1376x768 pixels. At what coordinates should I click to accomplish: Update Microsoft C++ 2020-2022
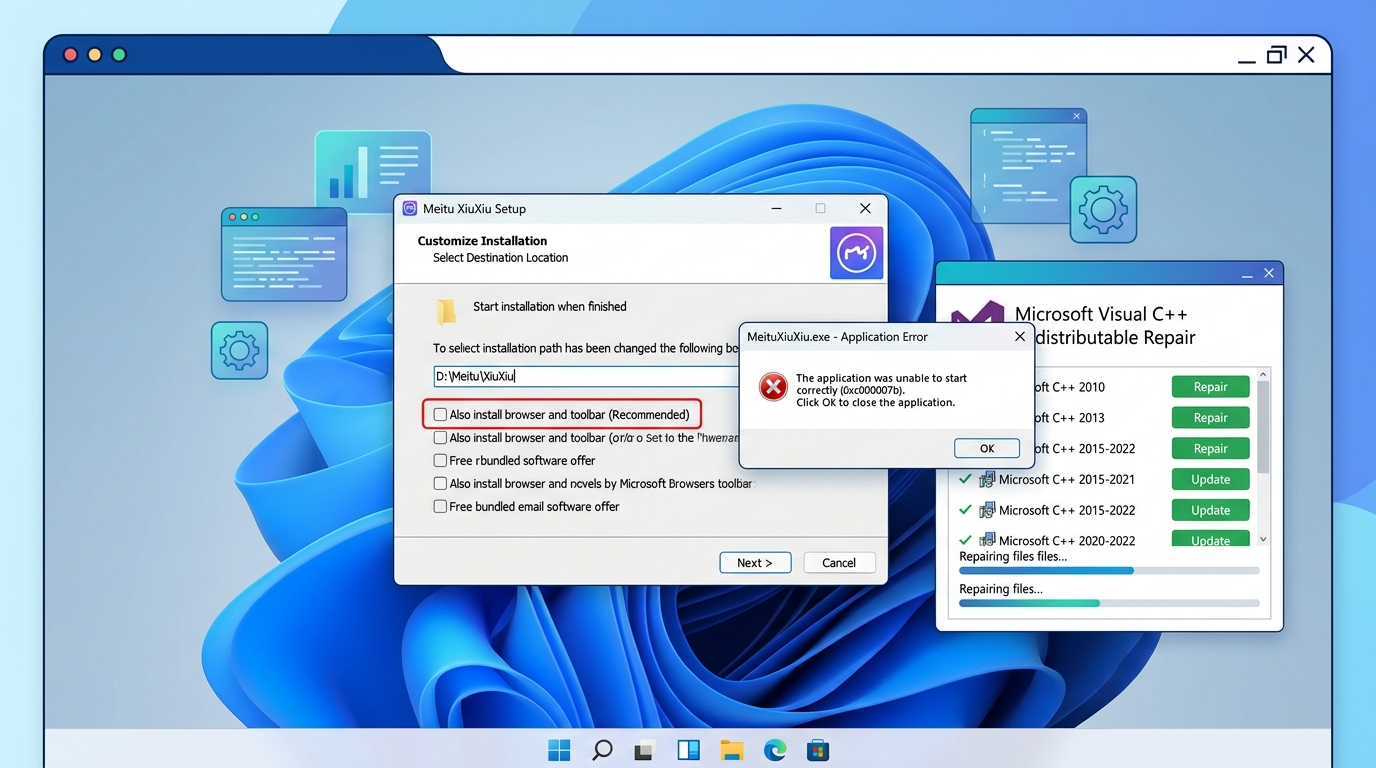pyautogui.click(x=1210, y=539)
